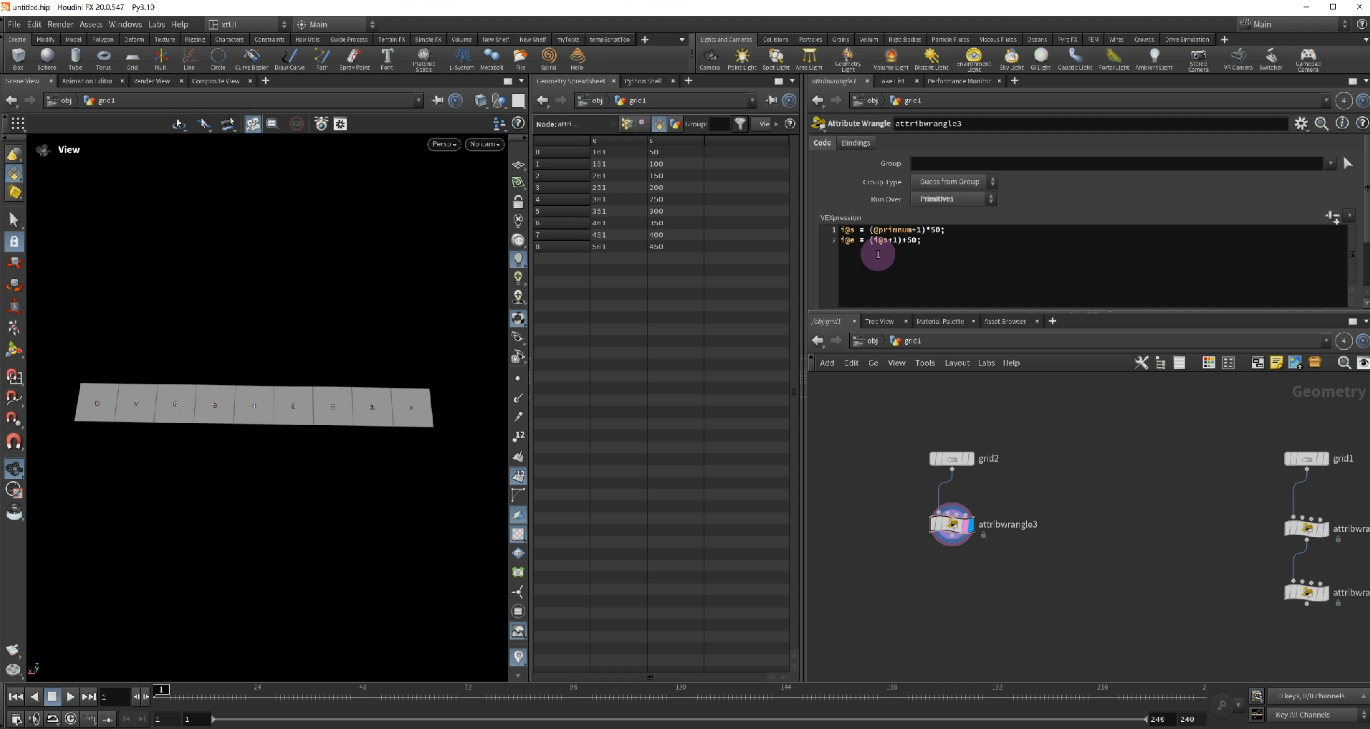This screenshot has width=1370, height=729.
Task: Select the Sphere shelf tool
Action: click(x=47, y=59)
